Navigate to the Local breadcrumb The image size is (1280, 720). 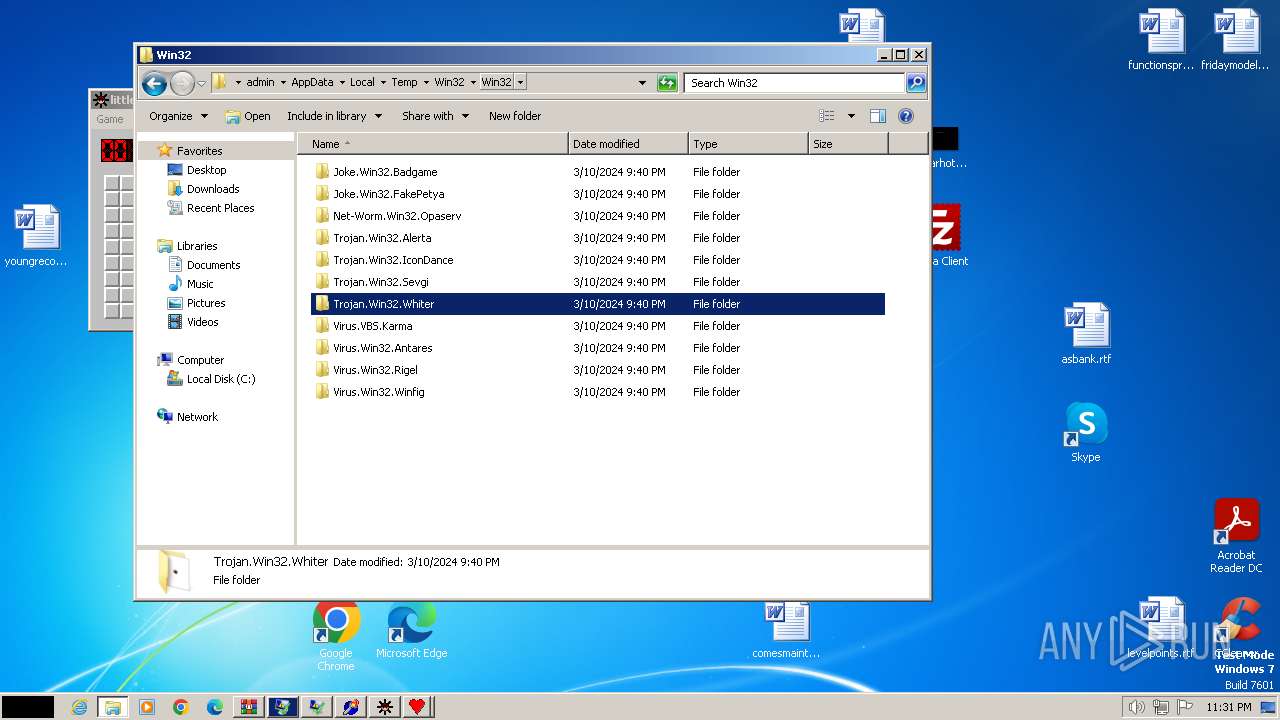point(362,83)
